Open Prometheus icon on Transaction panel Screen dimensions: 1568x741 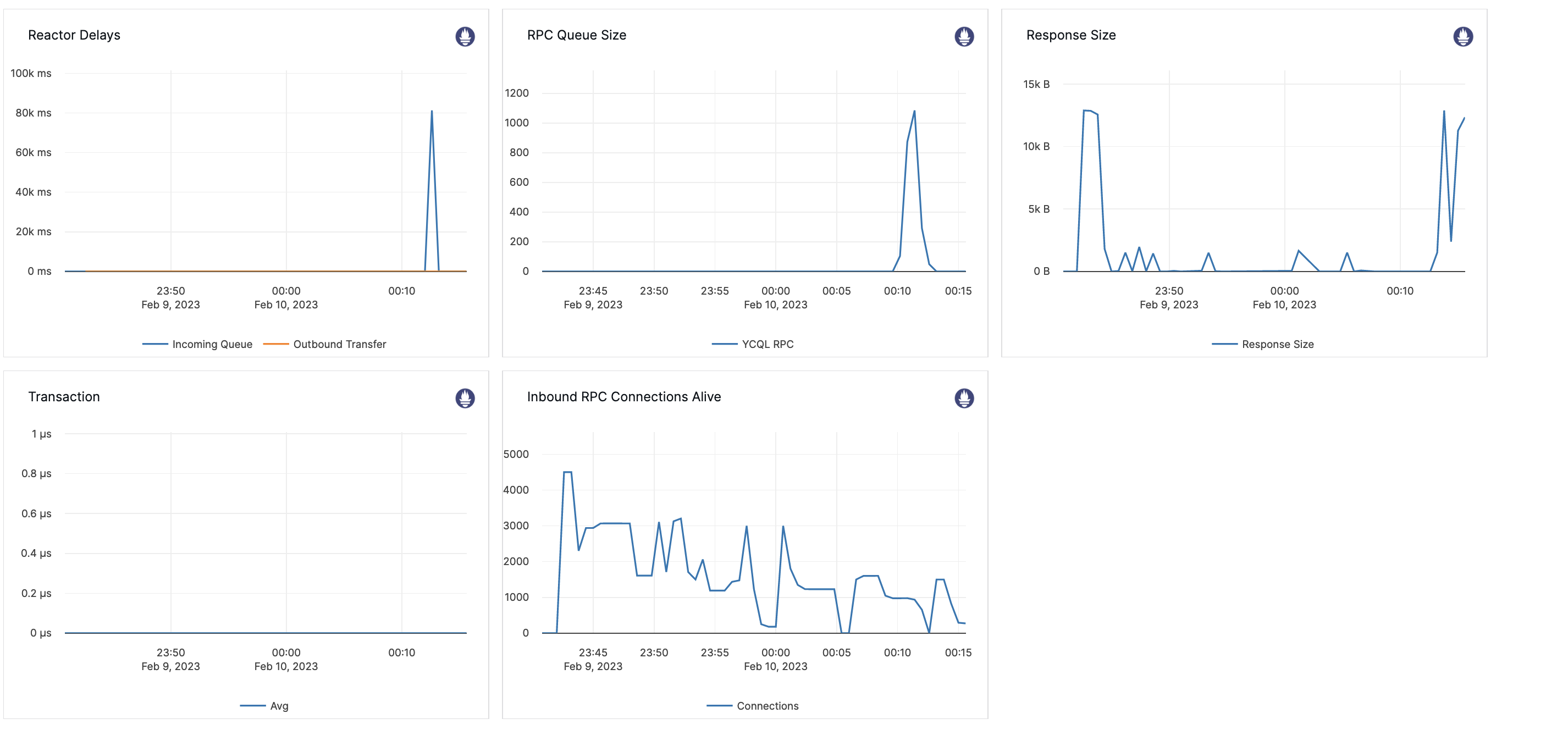(465, 398)
